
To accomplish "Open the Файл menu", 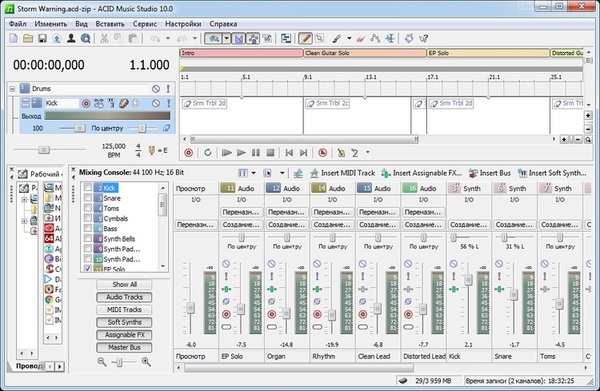I will coord(18,24).
